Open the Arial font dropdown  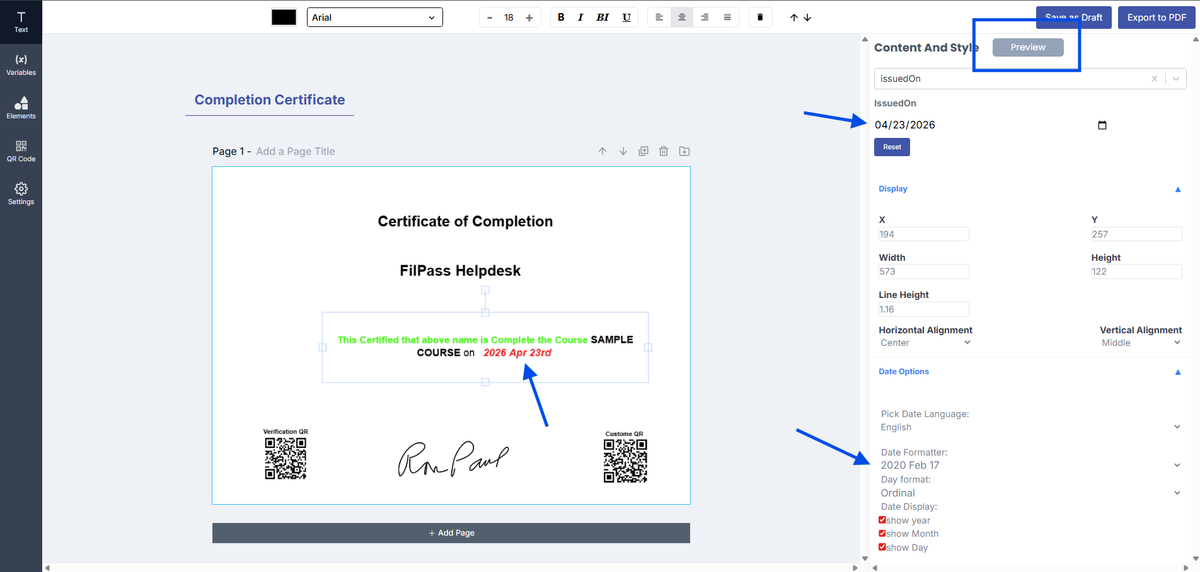coord(374,17)
